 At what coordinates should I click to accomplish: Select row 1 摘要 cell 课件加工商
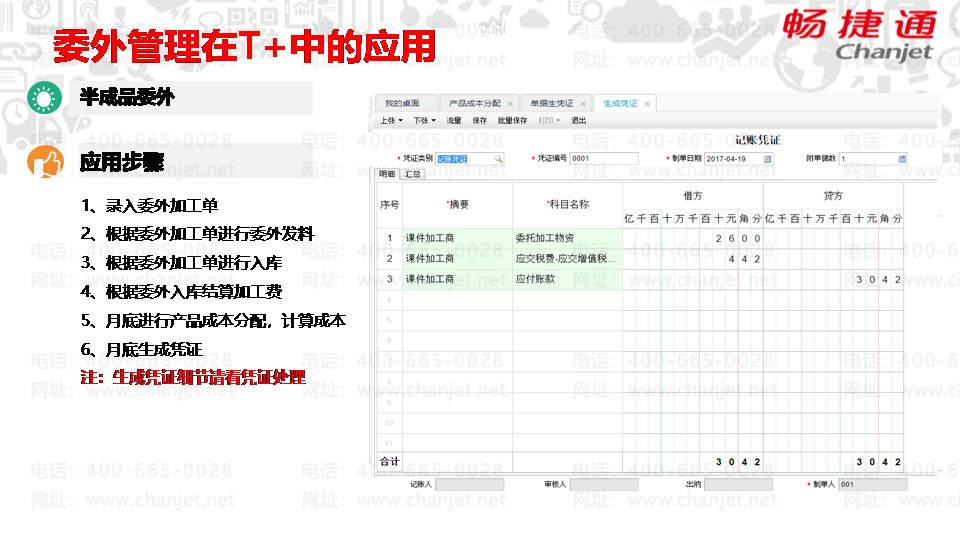[457, 238]
